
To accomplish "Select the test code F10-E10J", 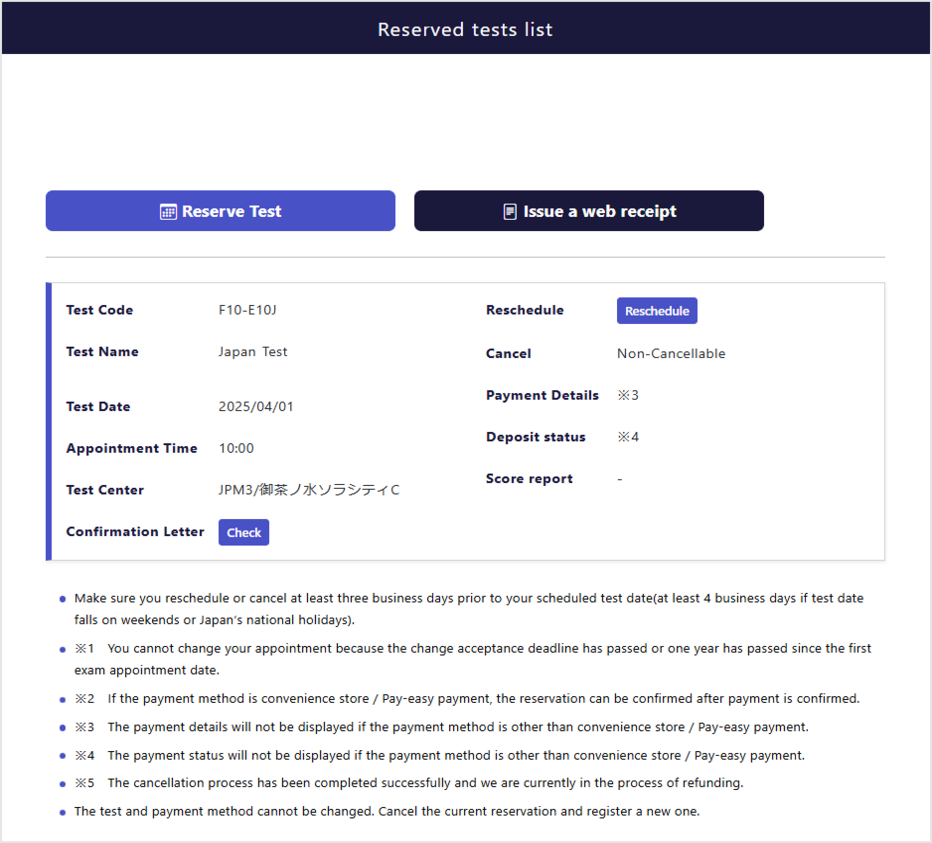I will 247,310.
